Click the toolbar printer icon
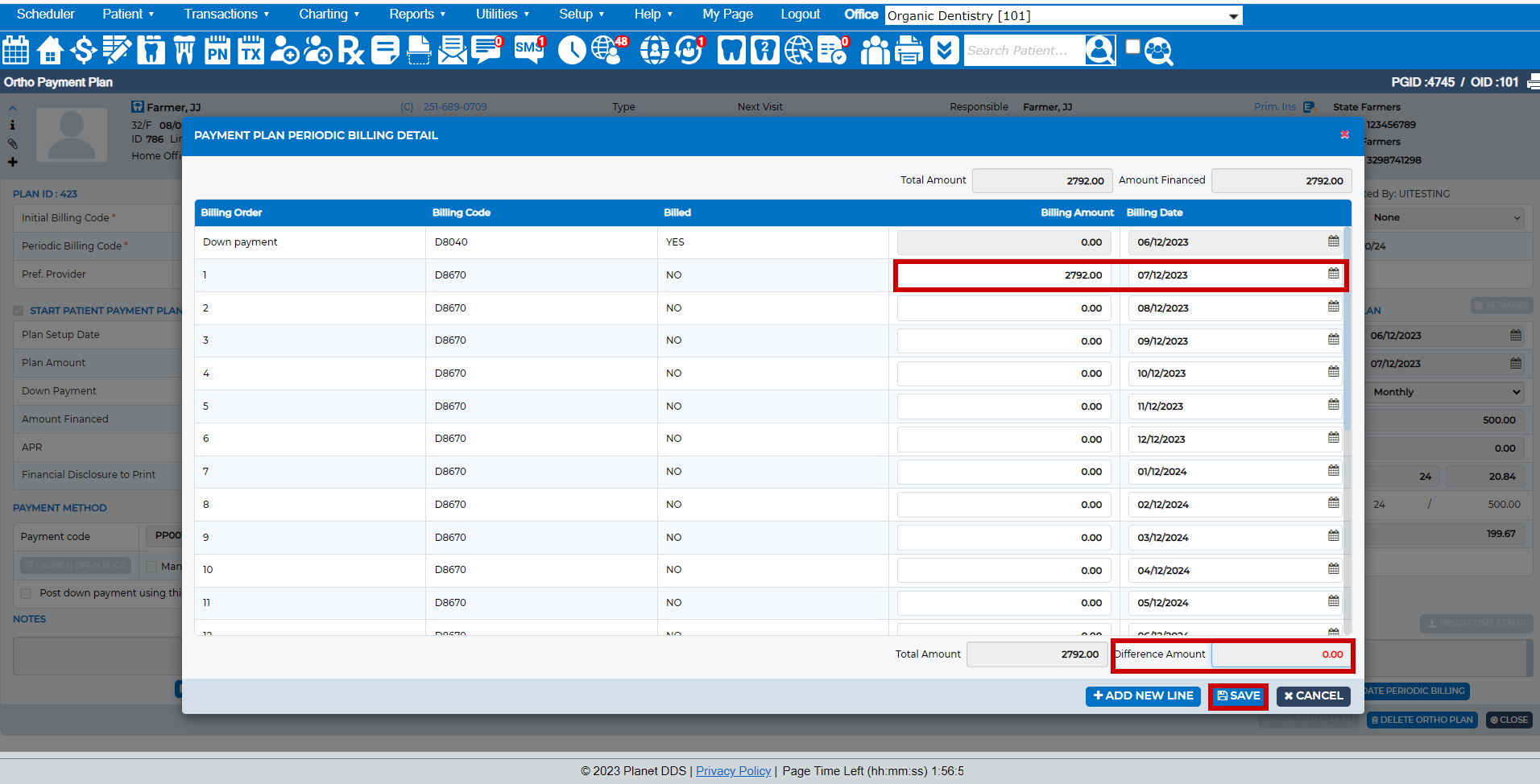Screen dimensions: 1540x784 coord(909,50)
